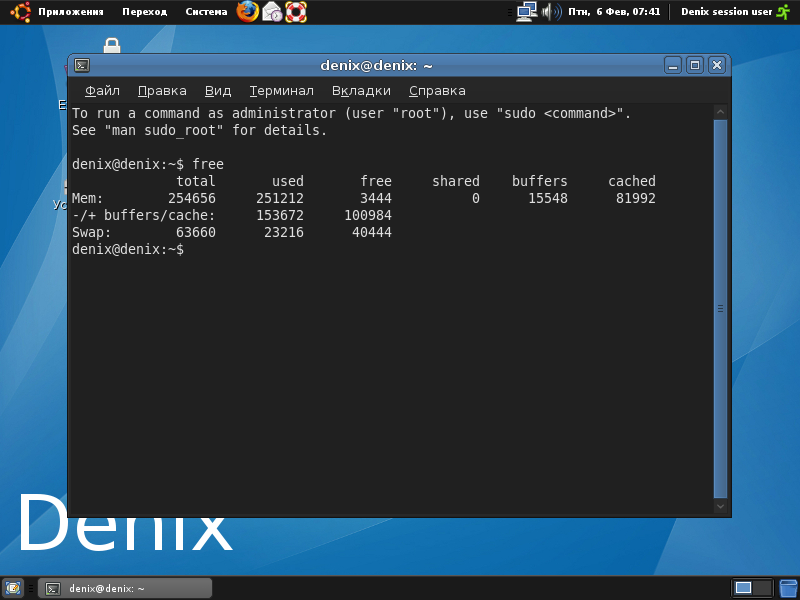Open the Система menu
The height and width of the screenshot is (600, 800).
tap(206, 12)
